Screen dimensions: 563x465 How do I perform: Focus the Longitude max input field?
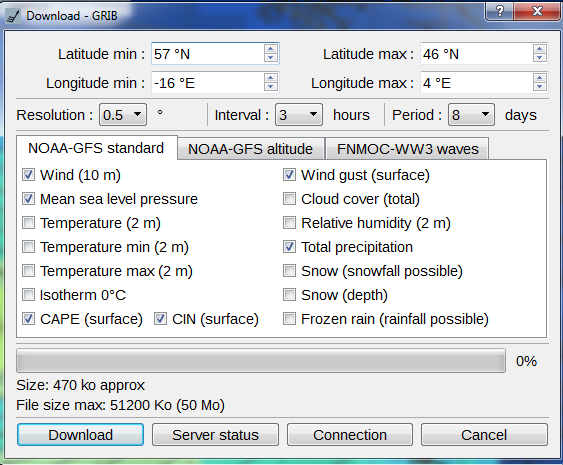coord(476,83)
